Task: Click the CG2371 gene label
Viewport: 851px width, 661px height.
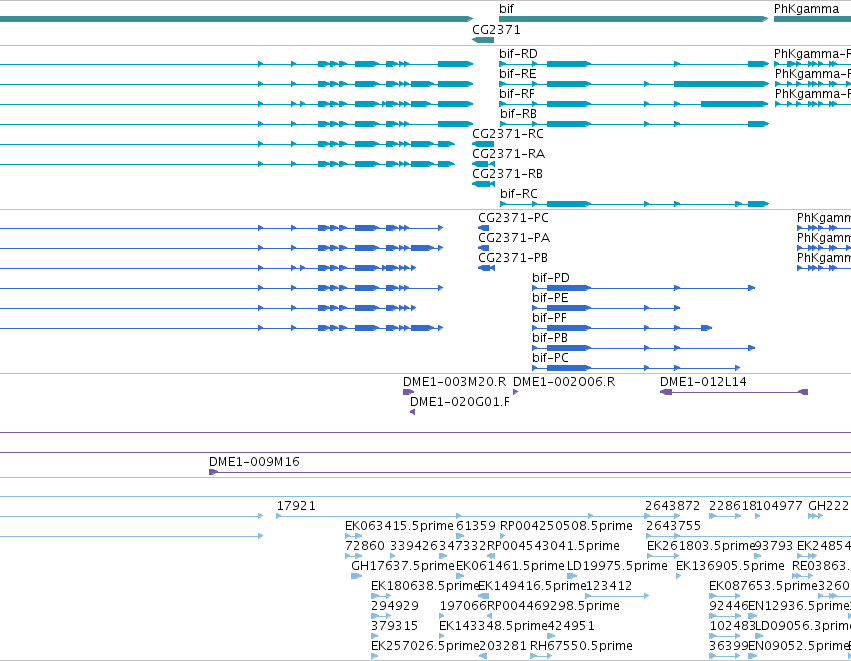Action: tap(496, 30)
